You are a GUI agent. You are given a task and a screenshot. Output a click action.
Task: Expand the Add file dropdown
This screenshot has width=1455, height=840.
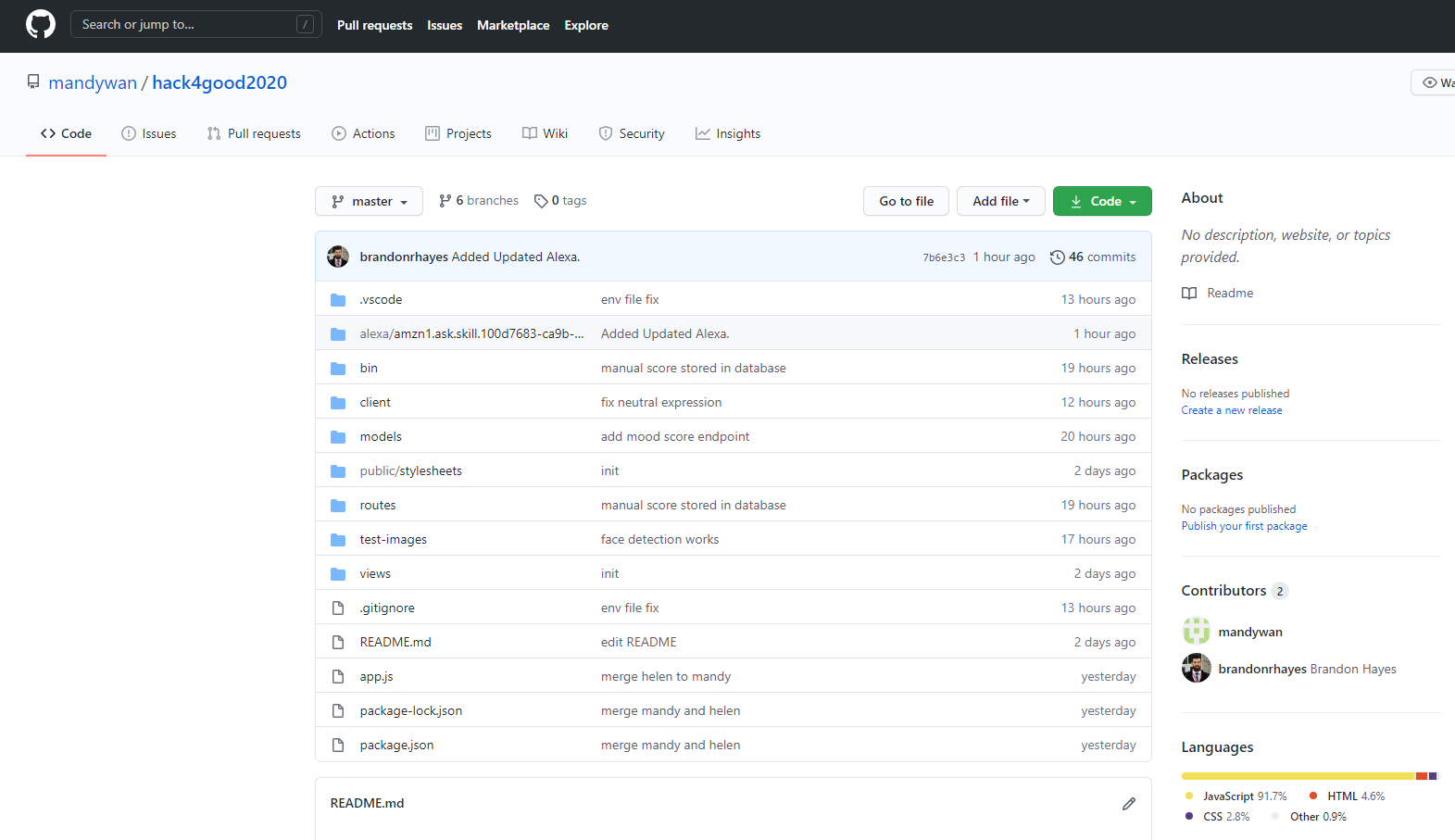coord(1000,201)
